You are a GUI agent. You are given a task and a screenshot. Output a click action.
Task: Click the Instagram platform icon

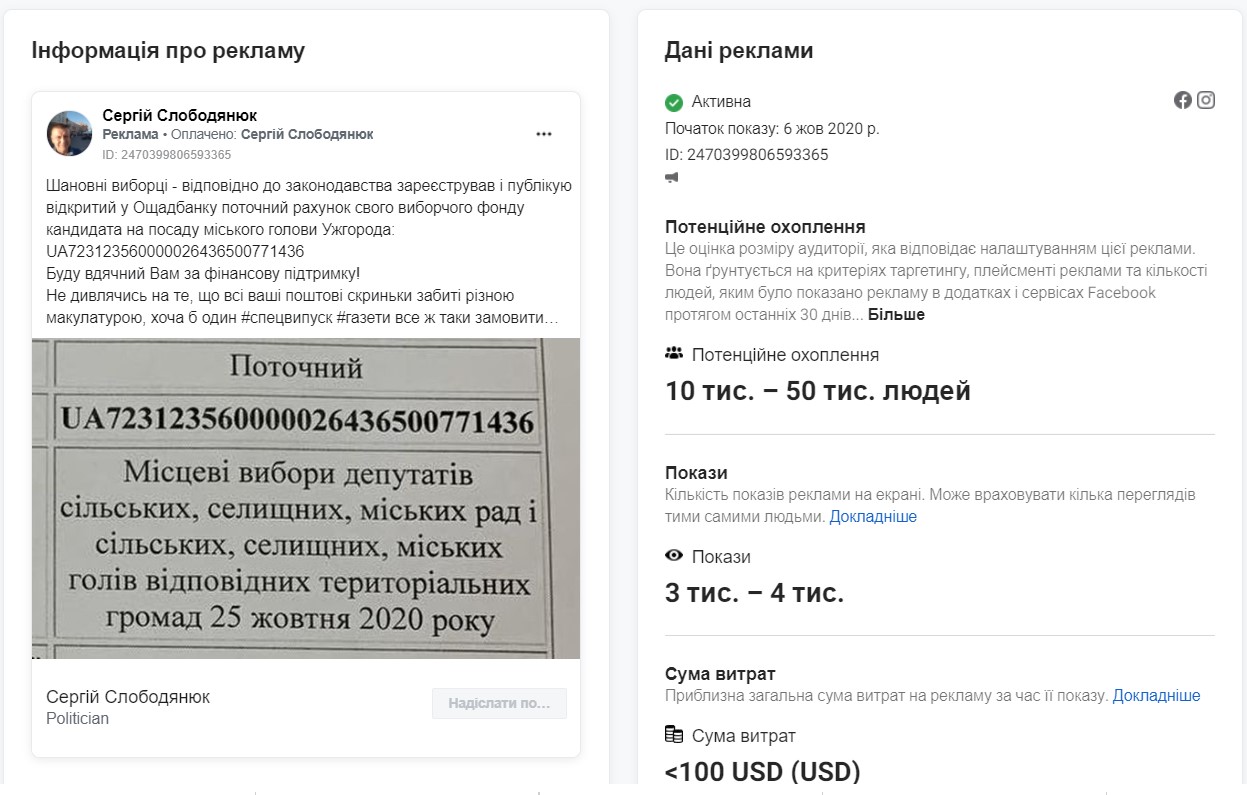click(1206, 100)
